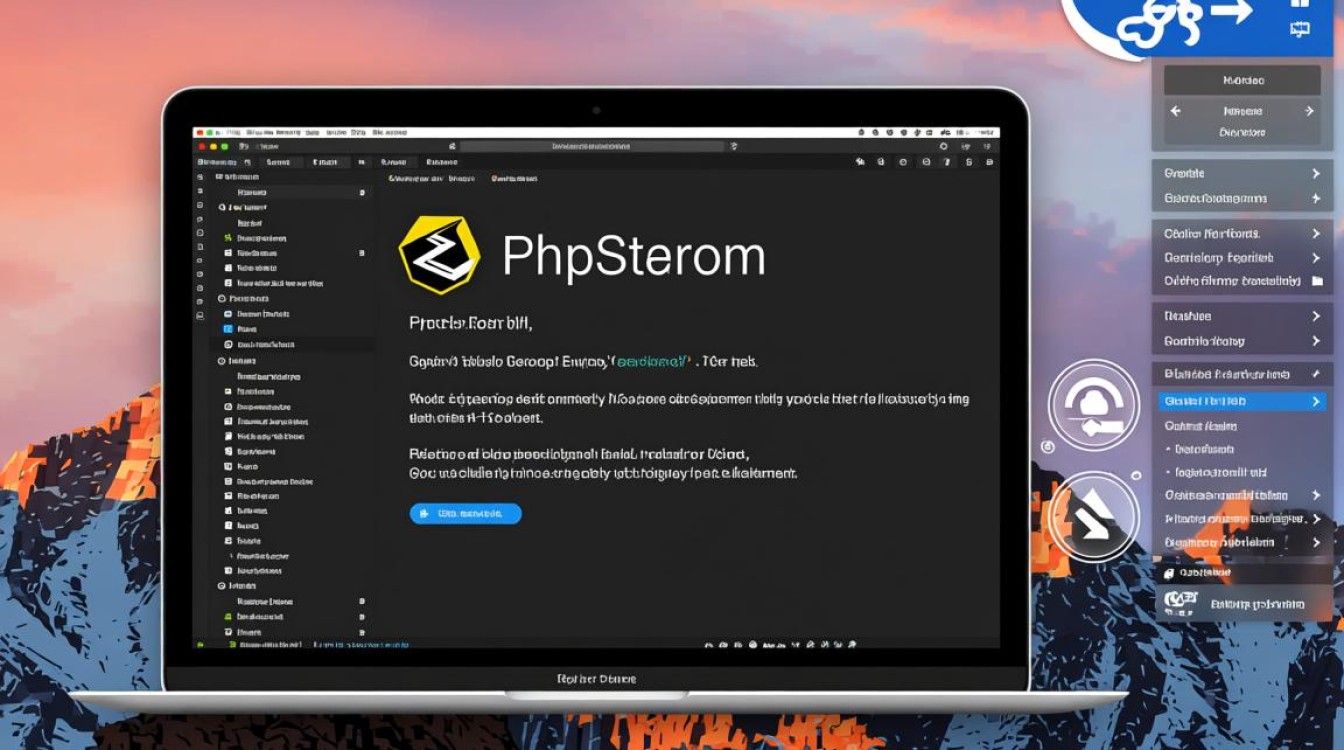Image resolution: width=1344 pixels, height=750 pixels.
Task: Click the circular diagonal arrow overlay icon
Action: tap(1093, 517)
